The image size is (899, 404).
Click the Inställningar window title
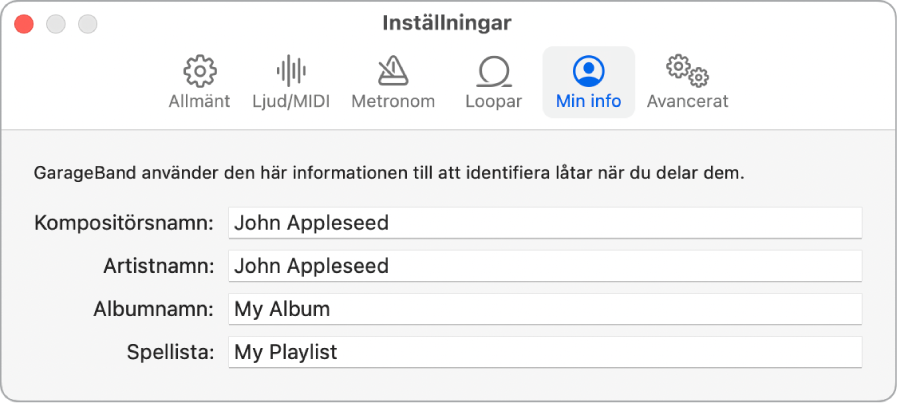[447, 23]
